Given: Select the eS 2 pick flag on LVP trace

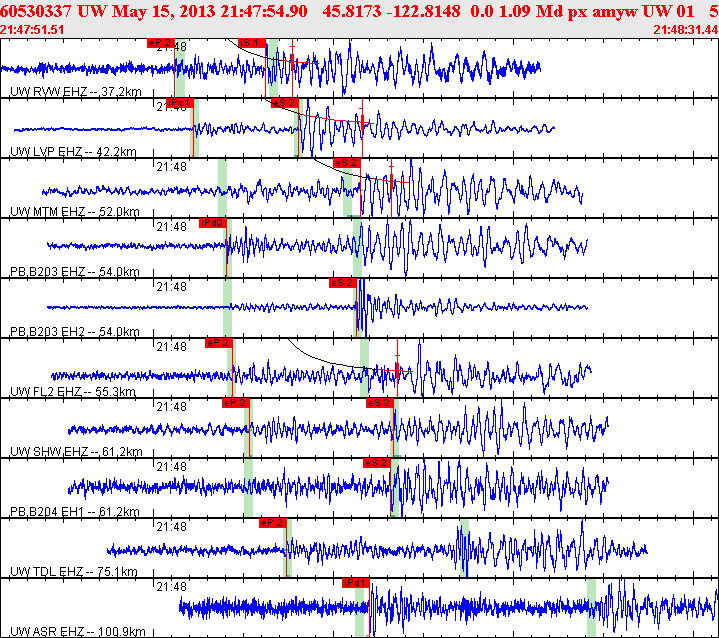Looking at the screenshot, I should tap(285, 103).
